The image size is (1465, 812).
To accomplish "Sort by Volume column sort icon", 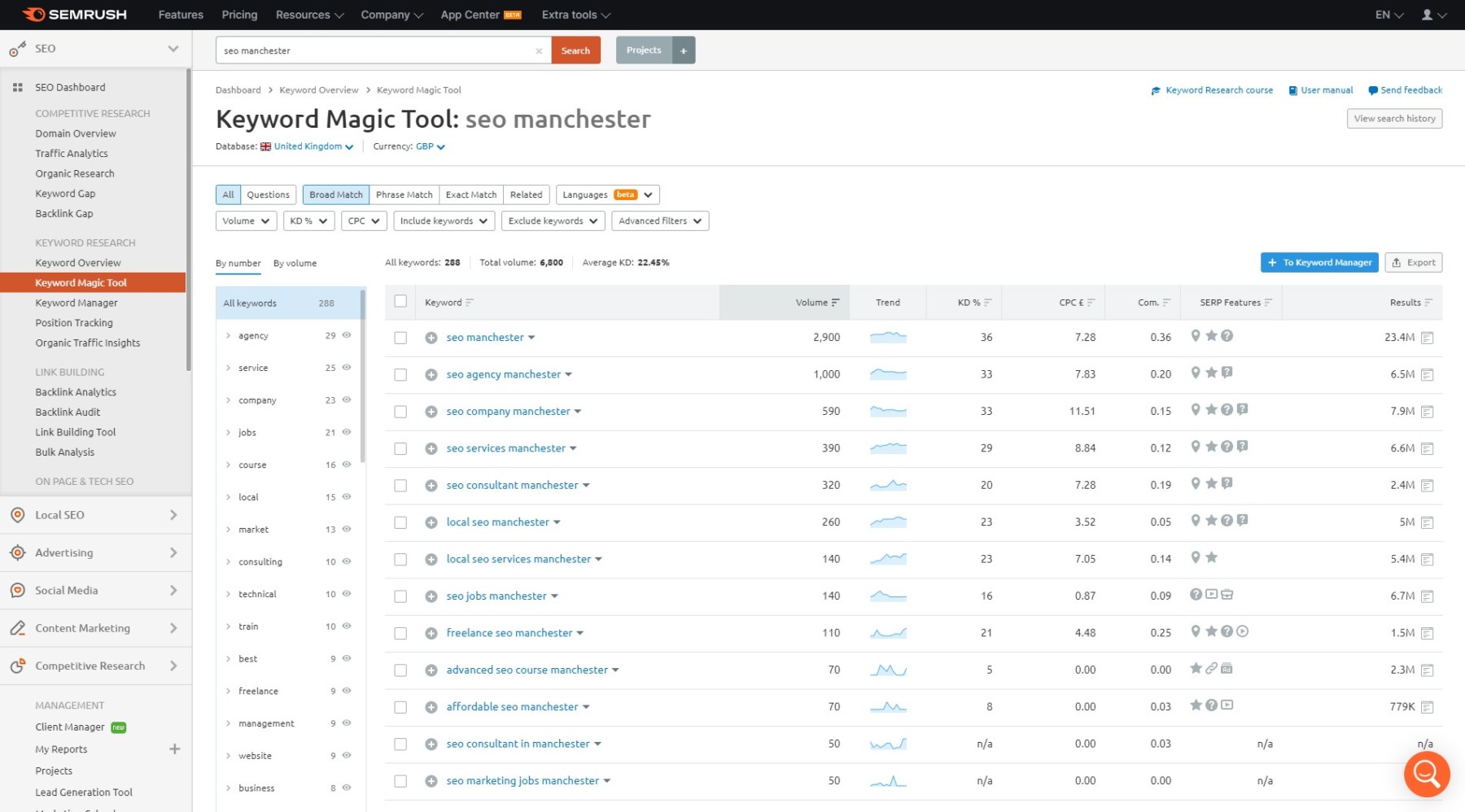I will [835, 303].
